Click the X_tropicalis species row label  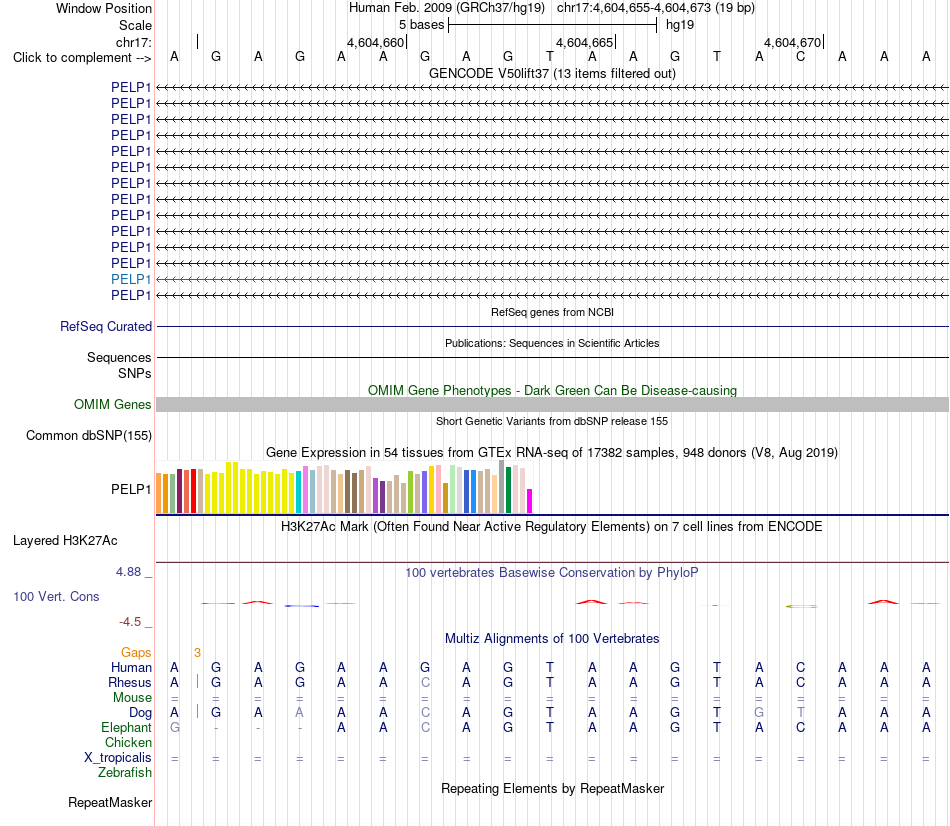tap(118, 758)
